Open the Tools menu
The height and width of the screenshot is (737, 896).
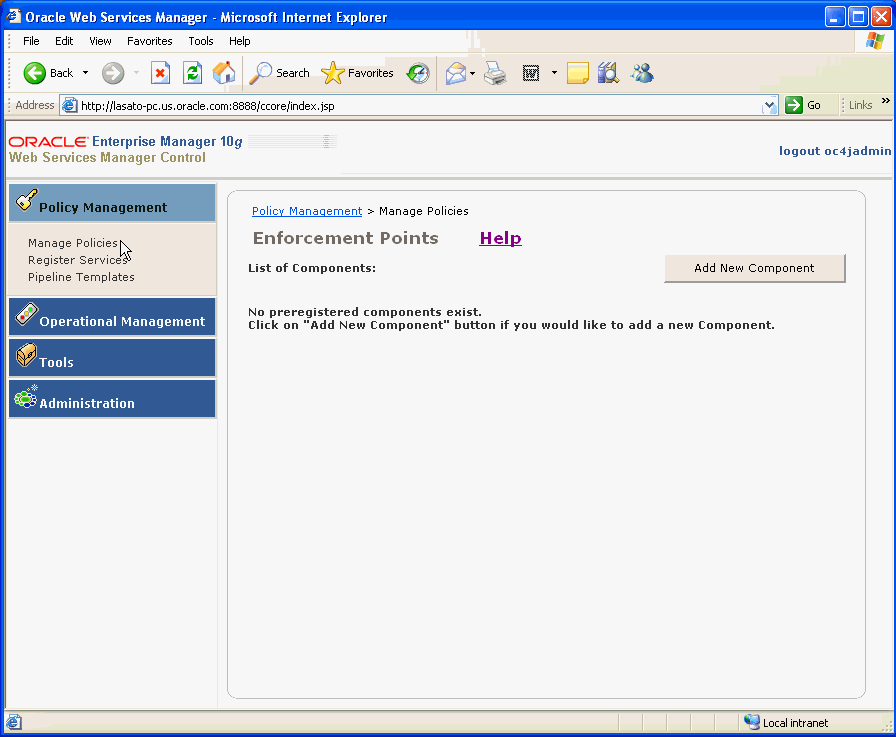click(201, 41)
